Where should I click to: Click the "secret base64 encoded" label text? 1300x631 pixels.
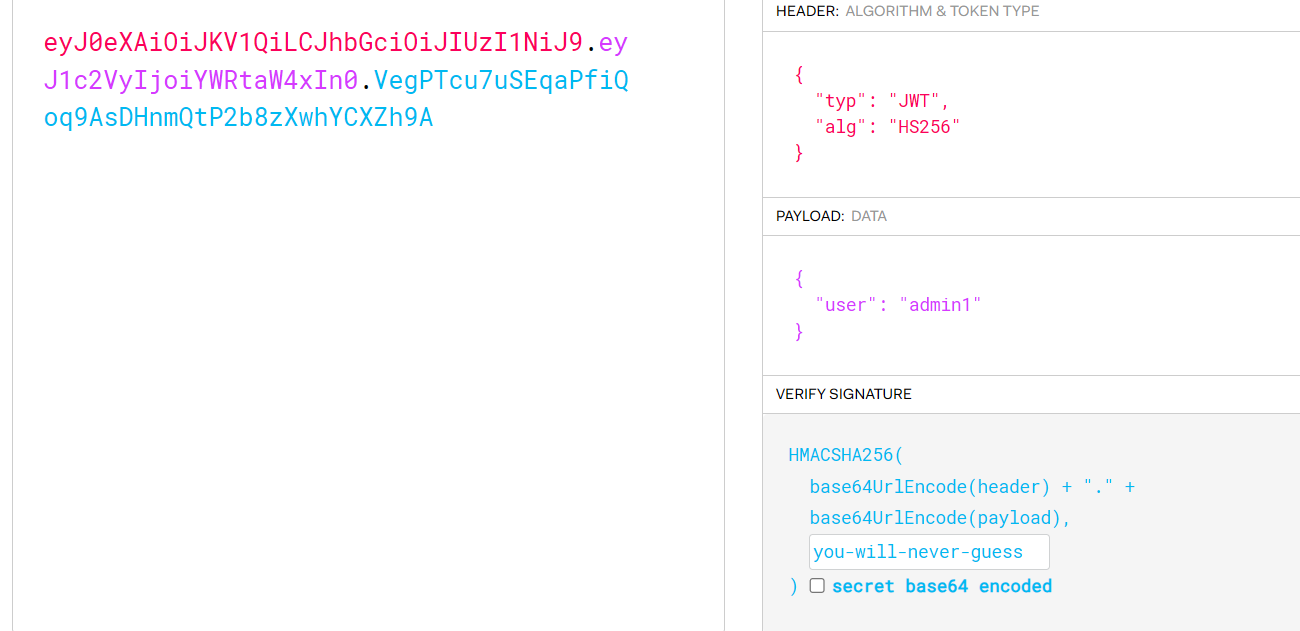click(x=941, y=586)
